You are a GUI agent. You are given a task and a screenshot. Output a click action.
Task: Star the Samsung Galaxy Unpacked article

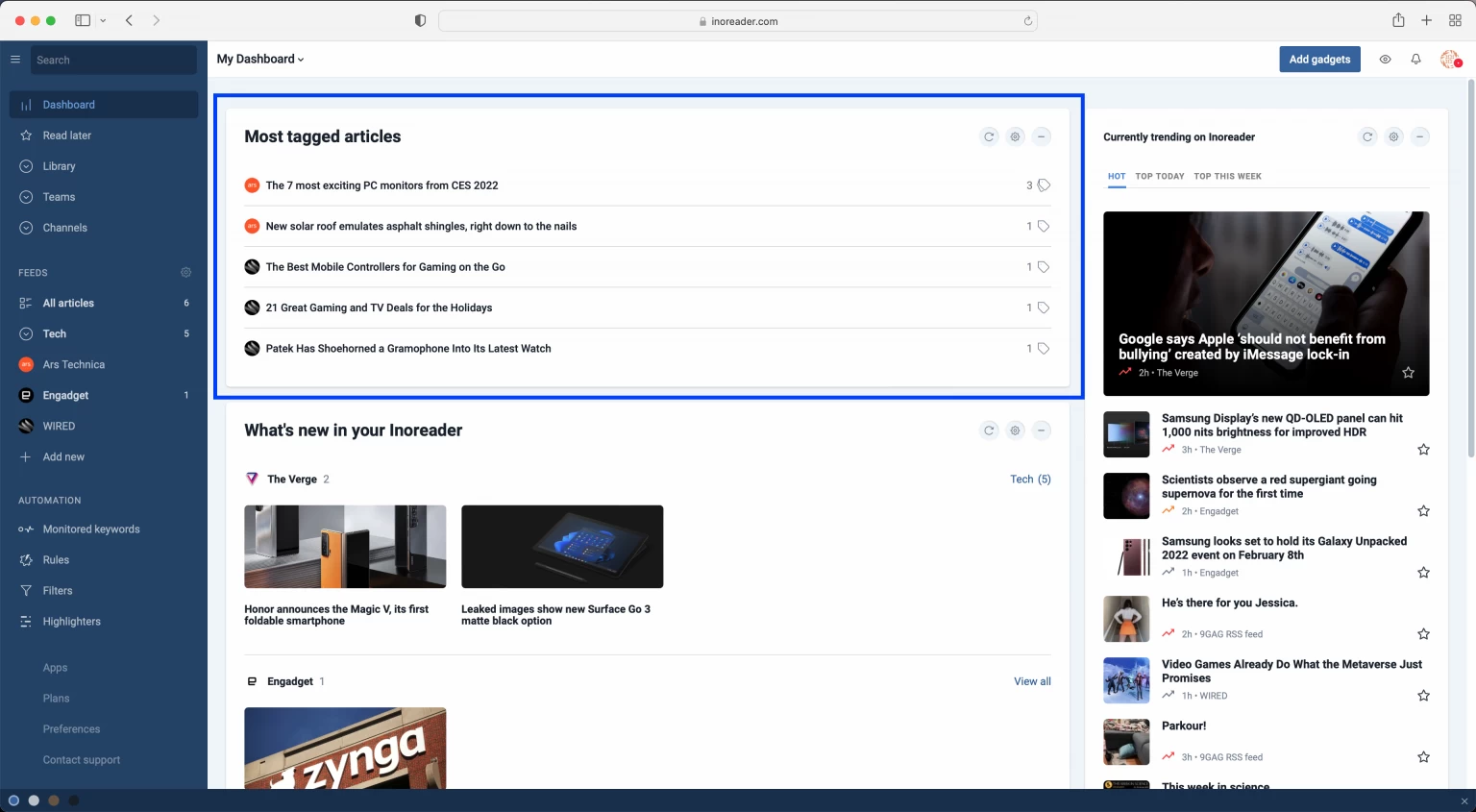coord(1423,572)
